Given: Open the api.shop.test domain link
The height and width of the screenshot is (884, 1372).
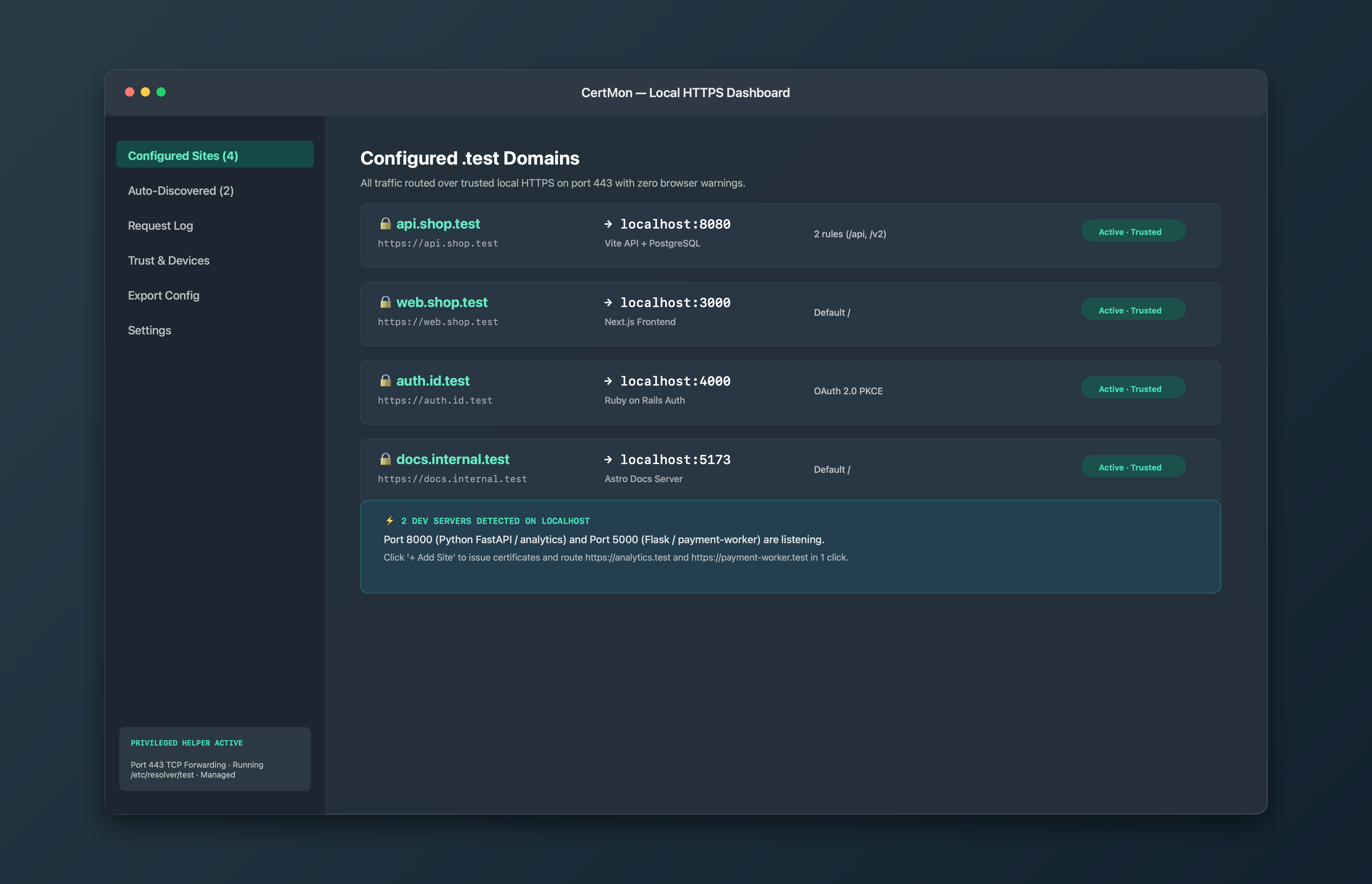Looking at the screenshot, I should pos(438,224).
